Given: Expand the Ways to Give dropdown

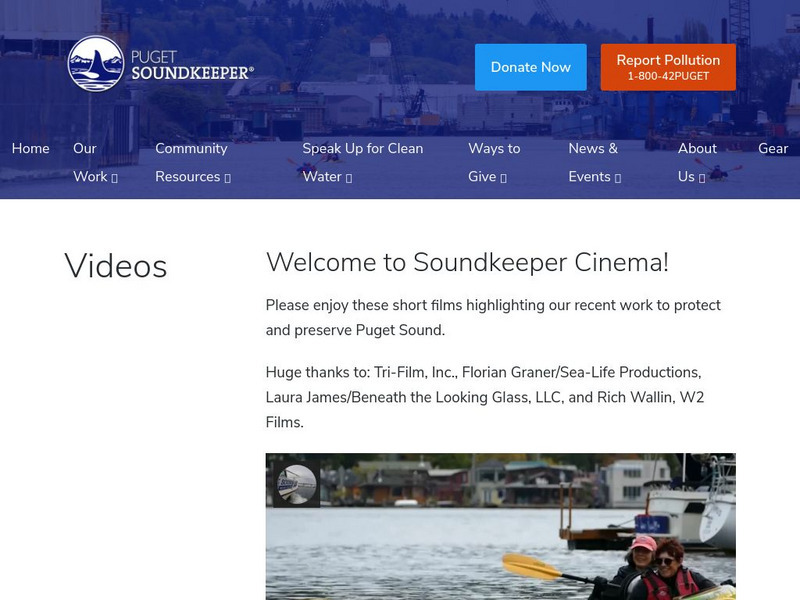Looking at the screenshot, I should tap(503, 176).
